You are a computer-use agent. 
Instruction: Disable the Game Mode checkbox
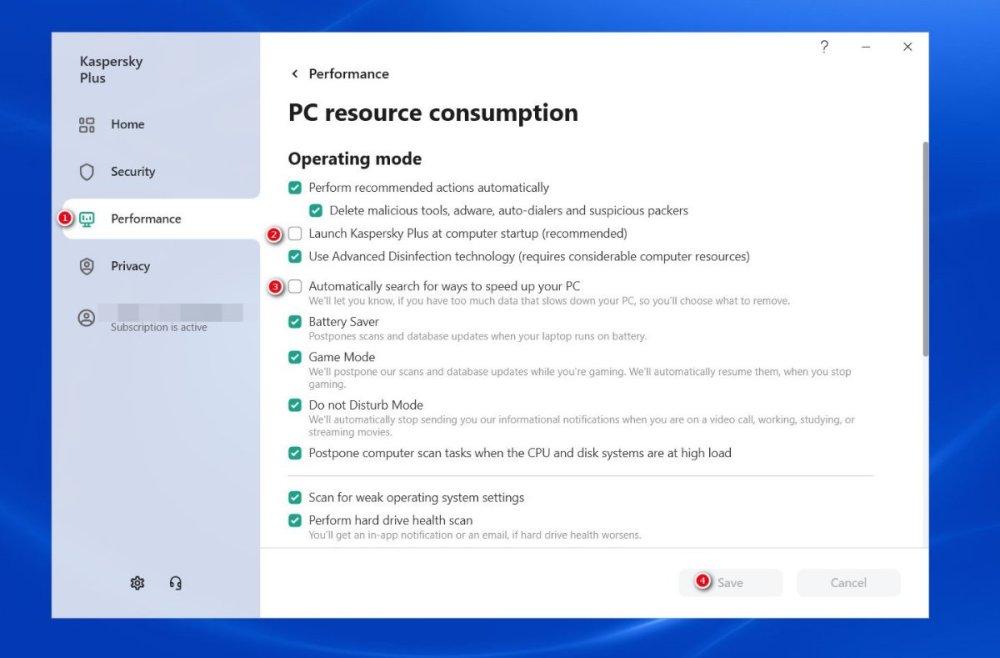pos(295,357)
